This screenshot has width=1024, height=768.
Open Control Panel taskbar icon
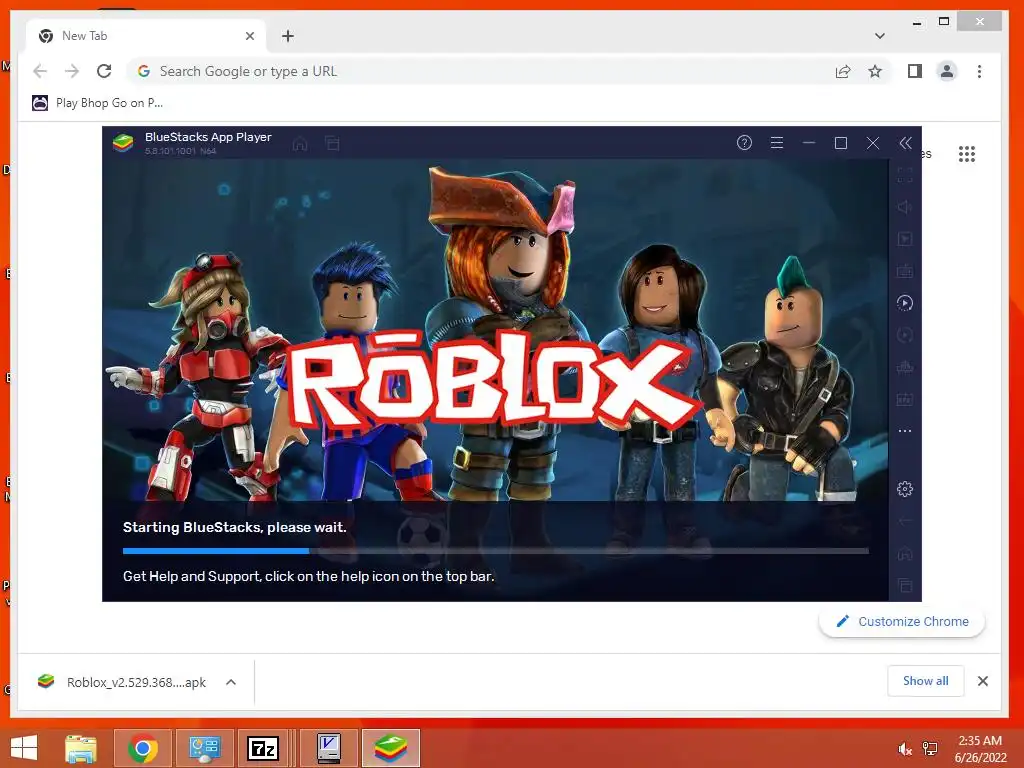click(204, 748)
